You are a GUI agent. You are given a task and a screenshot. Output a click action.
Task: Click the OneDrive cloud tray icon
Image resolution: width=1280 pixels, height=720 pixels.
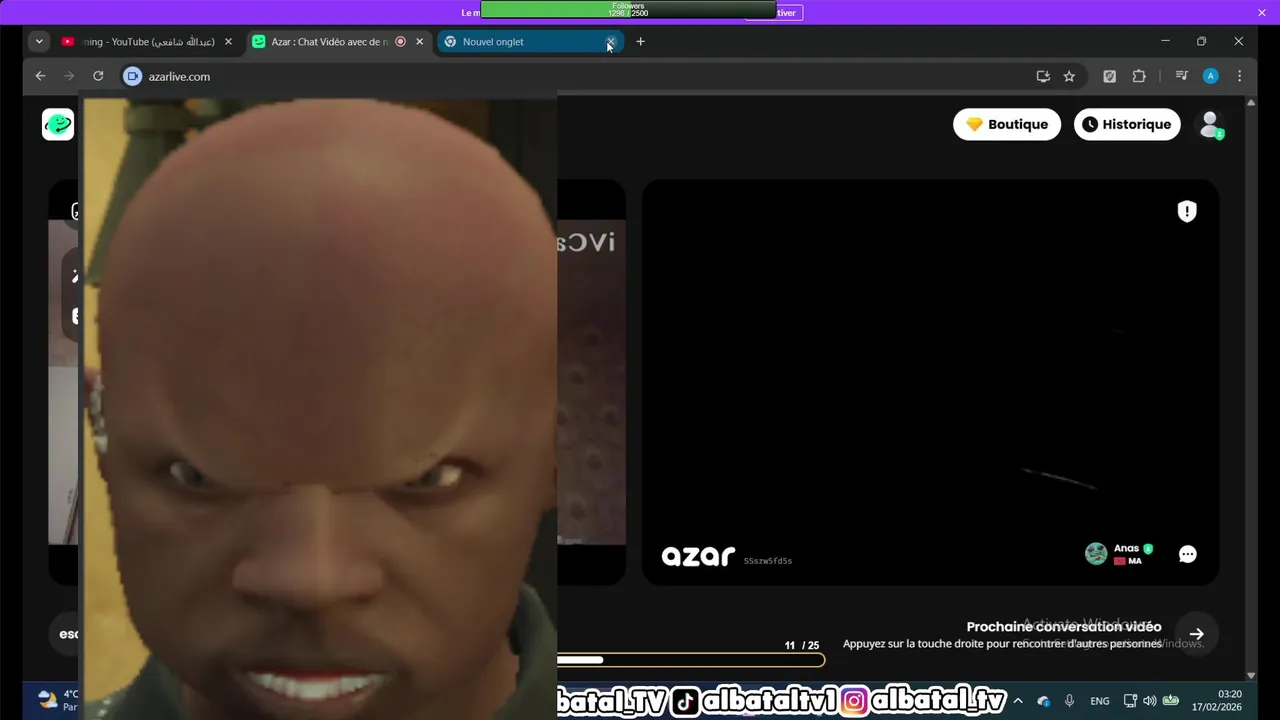tap(1043, 701)
